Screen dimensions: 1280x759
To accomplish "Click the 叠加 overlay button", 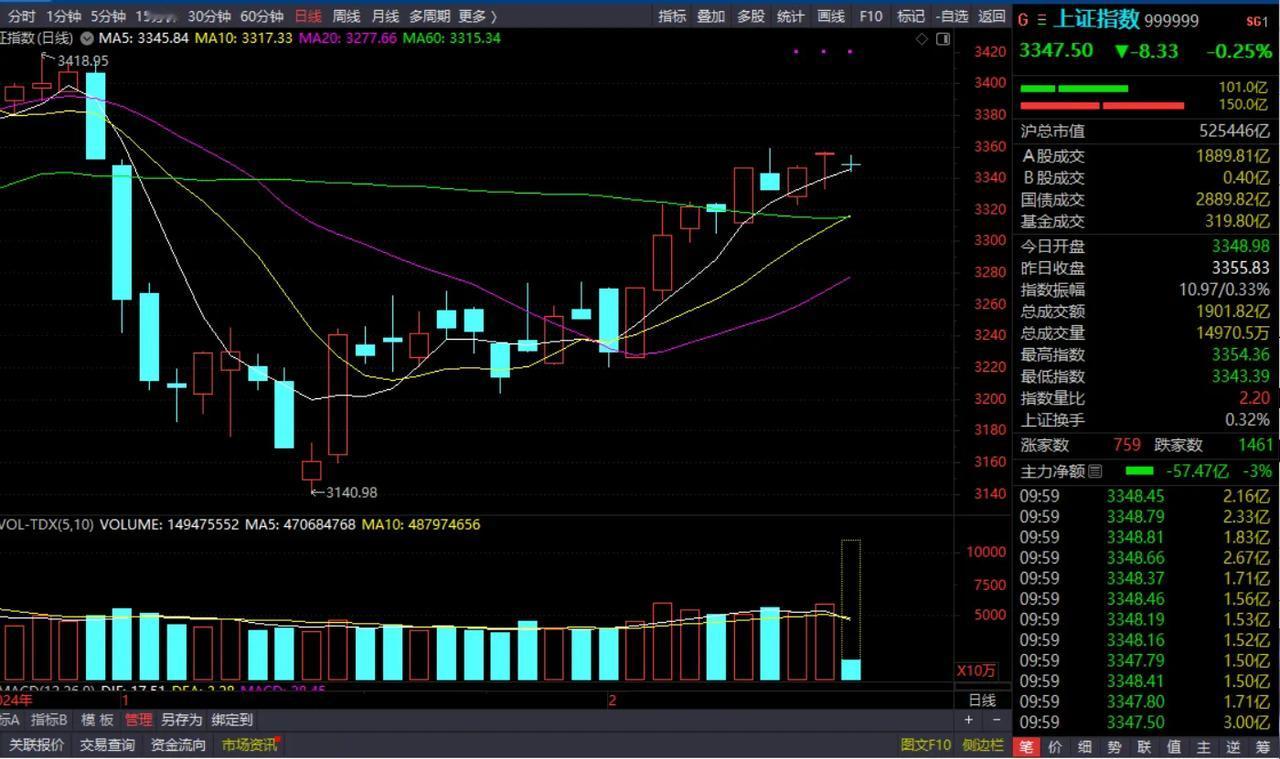I will (711, 16).
